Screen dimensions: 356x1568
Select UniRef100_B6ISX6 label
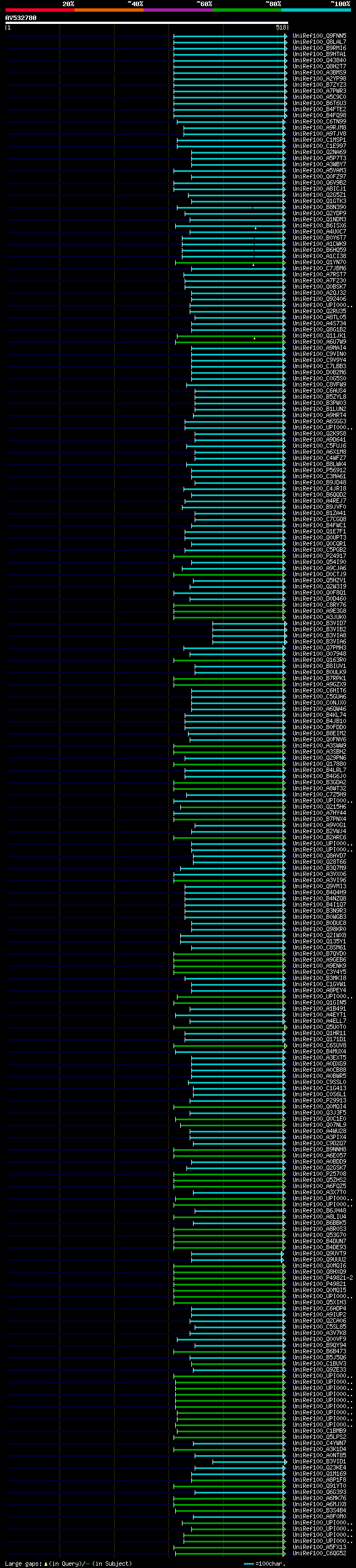click(x=319, y=226)
